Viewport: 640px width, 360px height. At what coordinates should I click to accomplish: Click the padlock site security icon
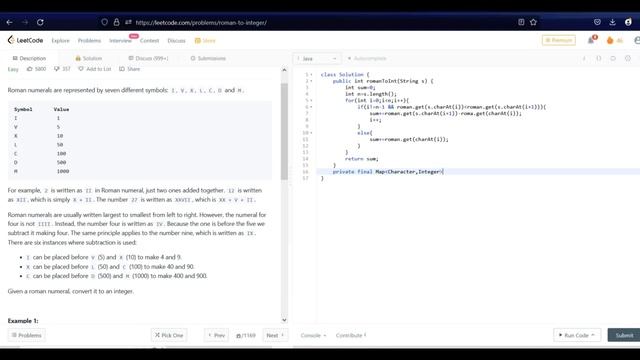click(x=116, y=22)
